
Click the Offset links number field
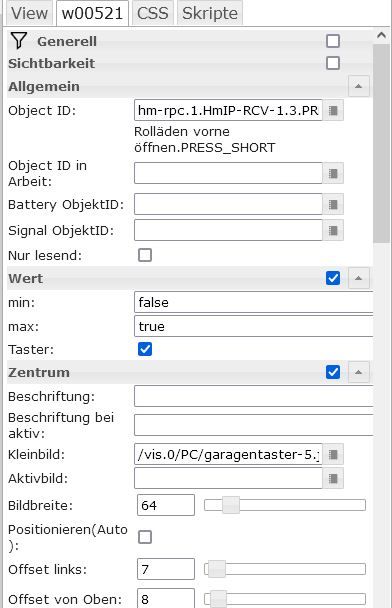click(x=166, y=569)
